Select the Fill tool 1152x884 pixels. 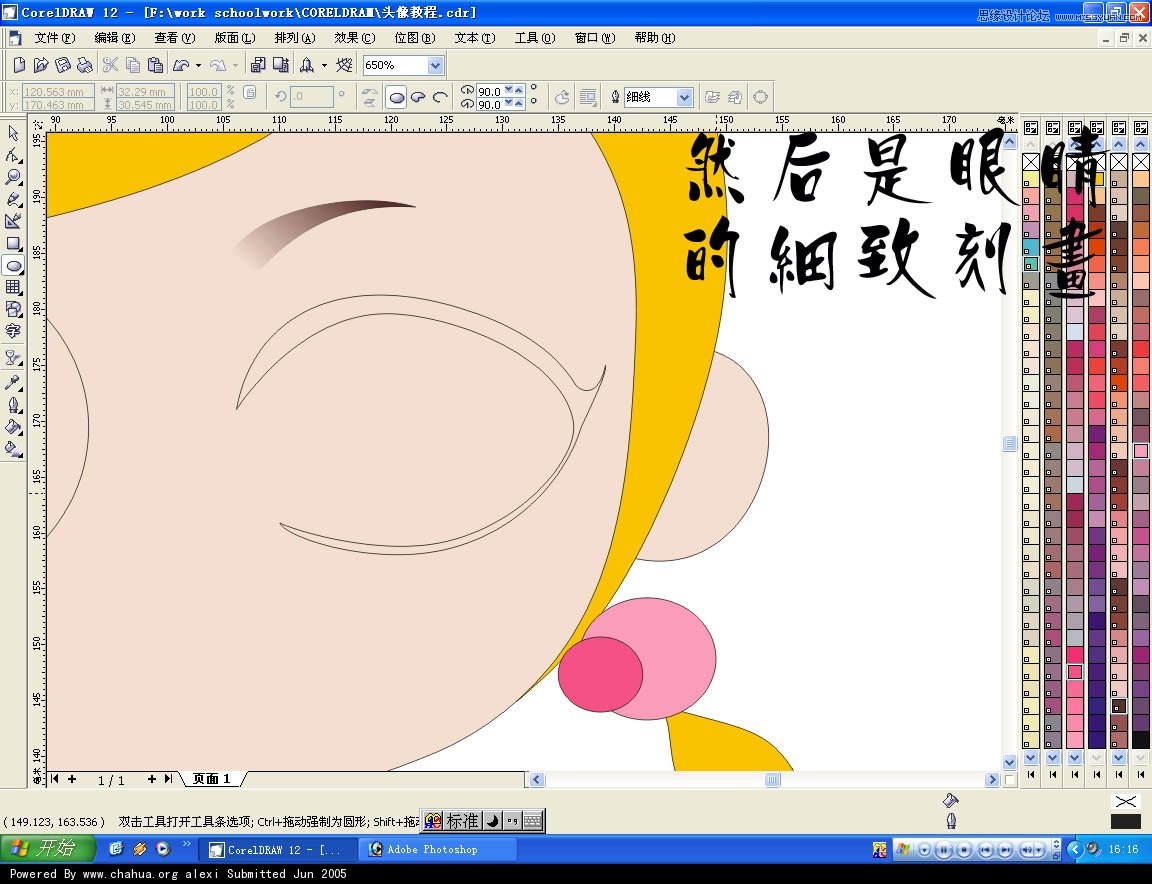click(x=14, y=428)
